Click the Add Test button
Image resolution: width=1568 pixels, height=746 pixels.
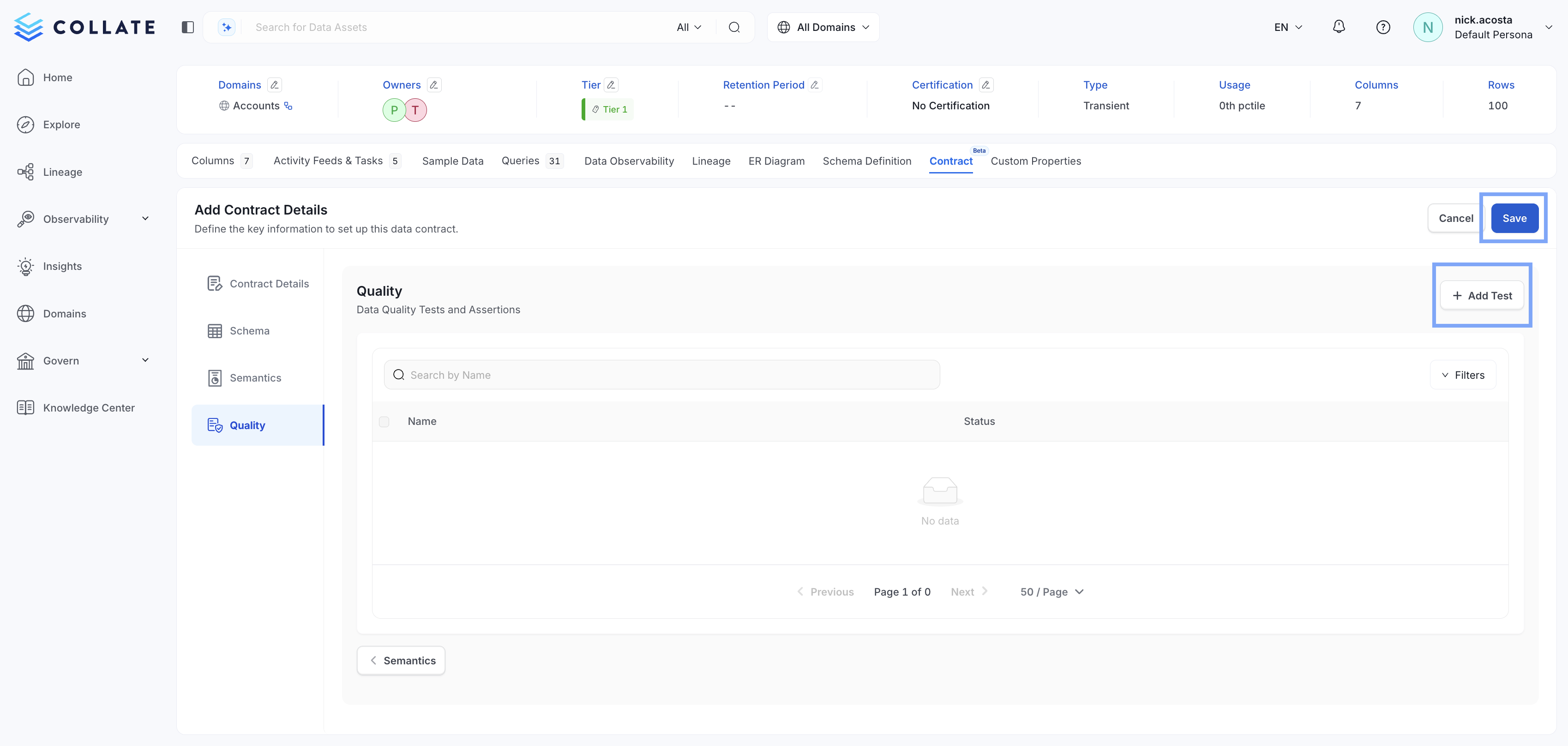coord(1483,295)
